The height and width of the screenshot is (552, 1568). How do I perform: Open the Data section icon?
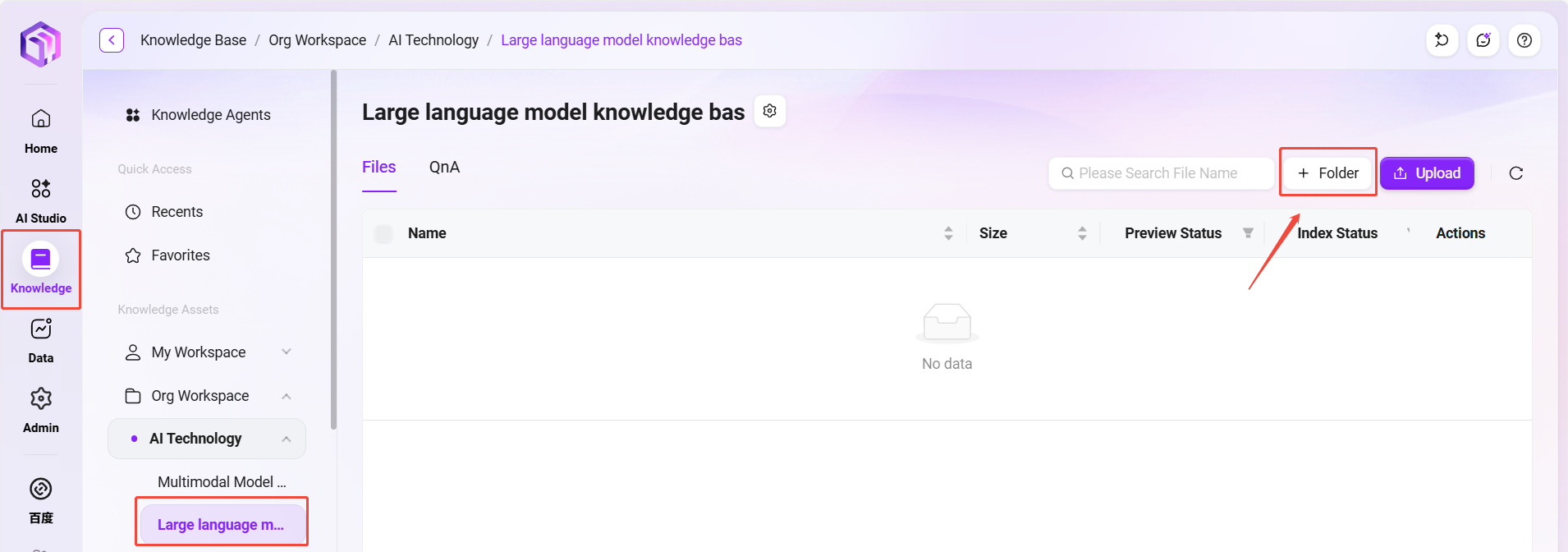click(41, 329)
